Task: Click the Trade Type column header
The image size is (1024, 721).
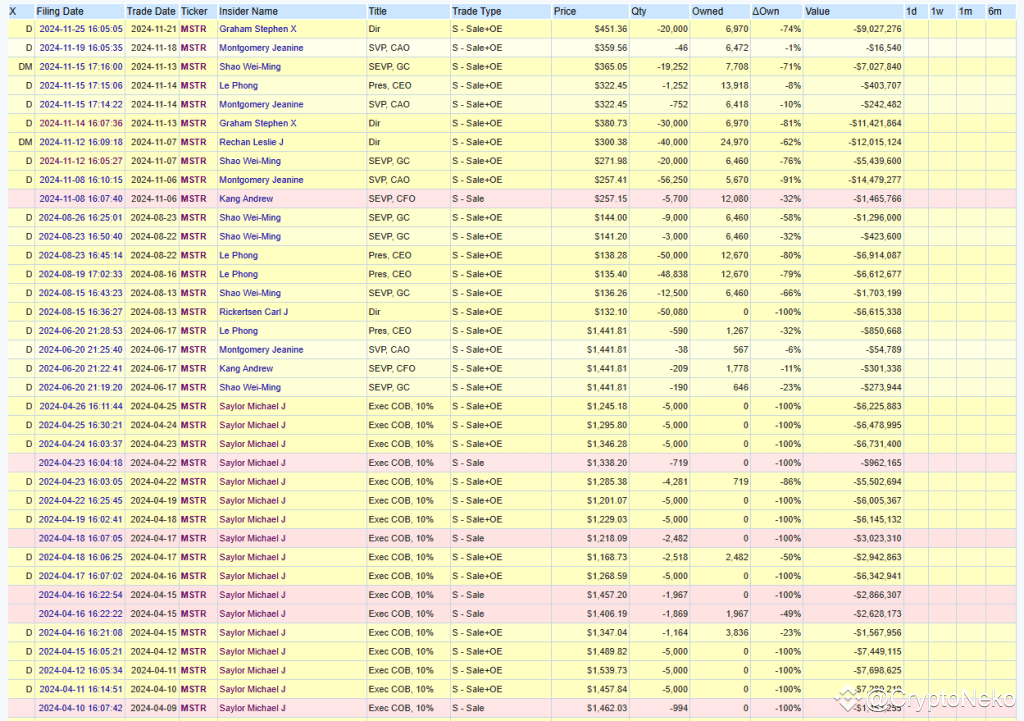Action: [x=477, y=11]
